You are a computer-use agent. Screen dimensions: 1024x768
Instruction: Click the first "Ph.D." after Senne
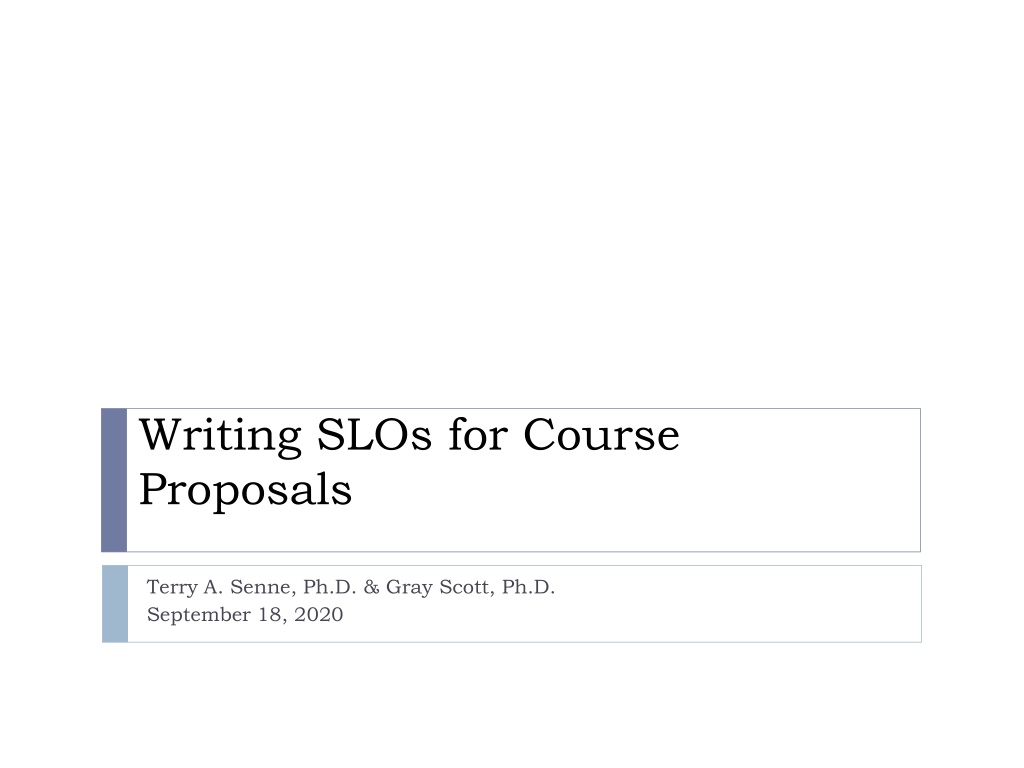pyautogui.click(x=330, y=587)
